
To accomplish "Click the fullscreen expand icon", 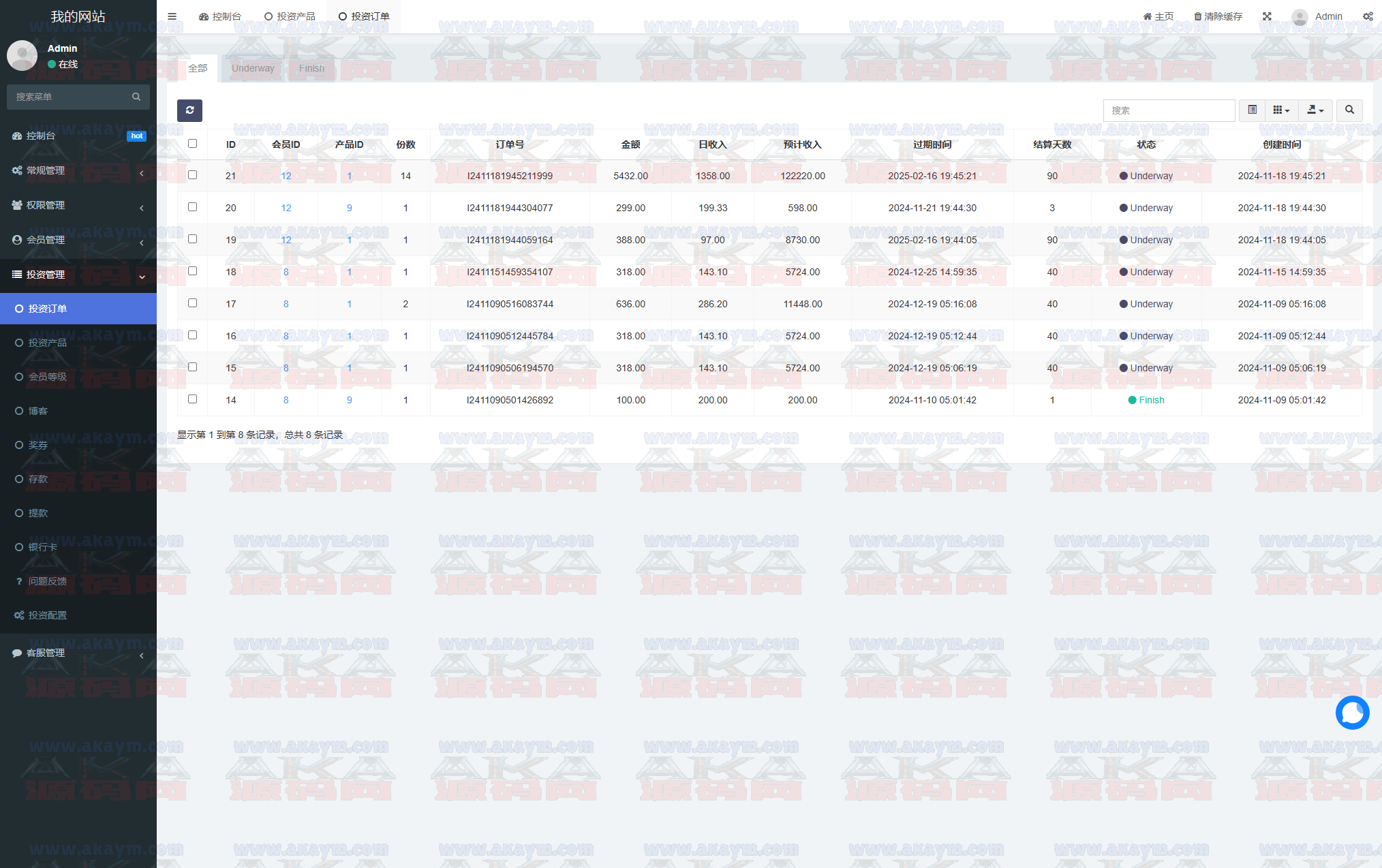I will [x=1267, y=16].
